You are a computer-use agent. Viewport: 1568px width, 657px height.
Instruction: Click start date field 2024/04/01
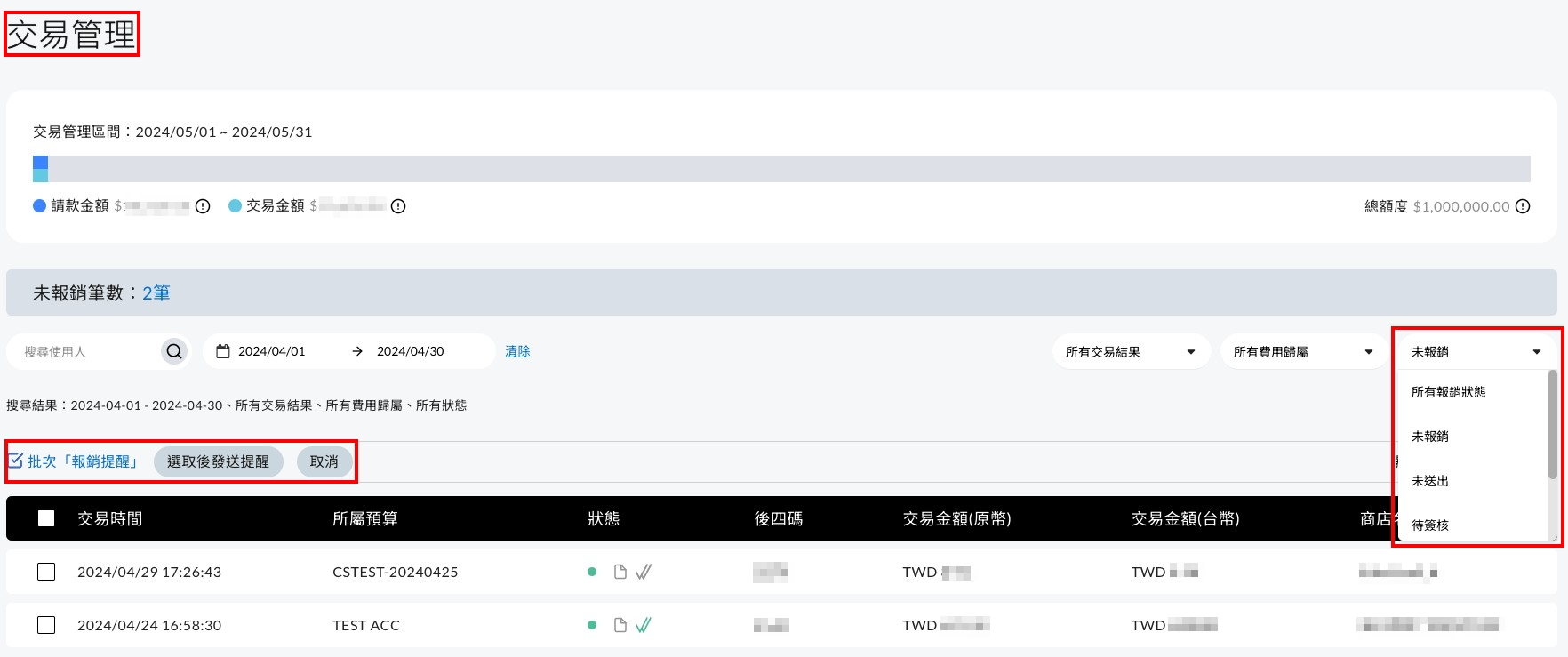point(272,351)
